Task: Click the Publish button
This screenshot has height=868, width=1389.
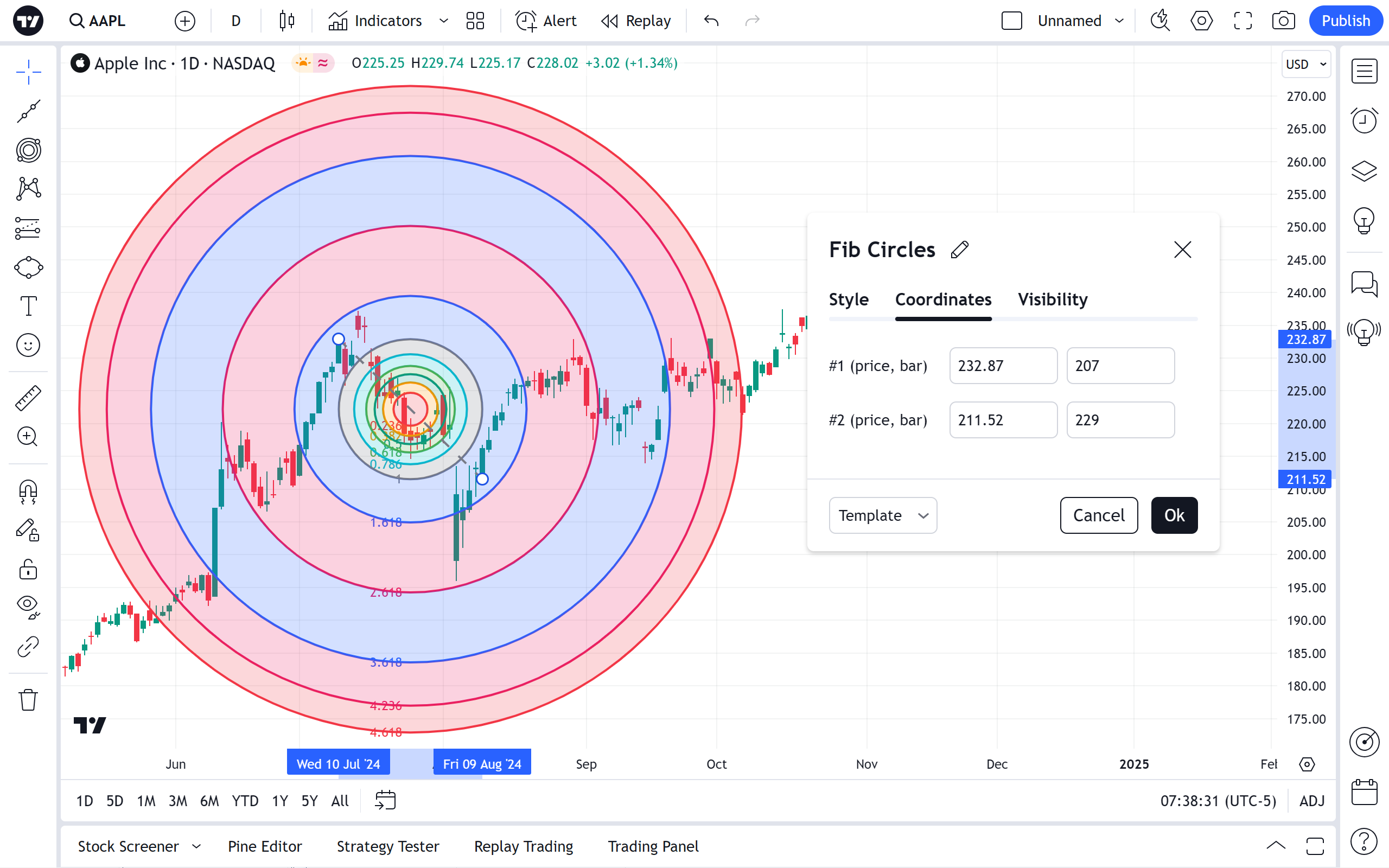Action: [x=1345, y=21]
